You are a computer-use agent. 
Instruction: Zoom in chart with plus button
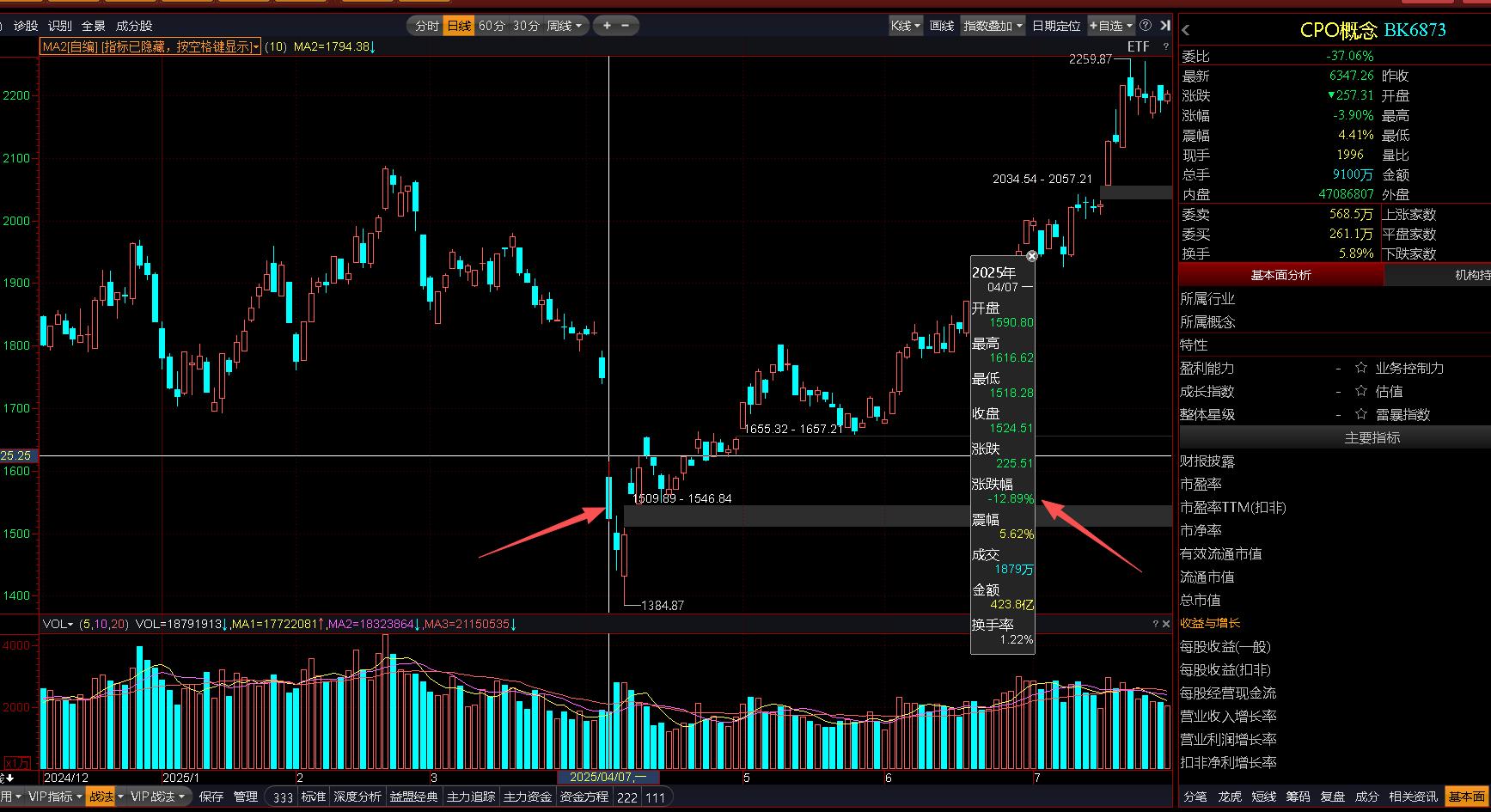click(607, 26)
